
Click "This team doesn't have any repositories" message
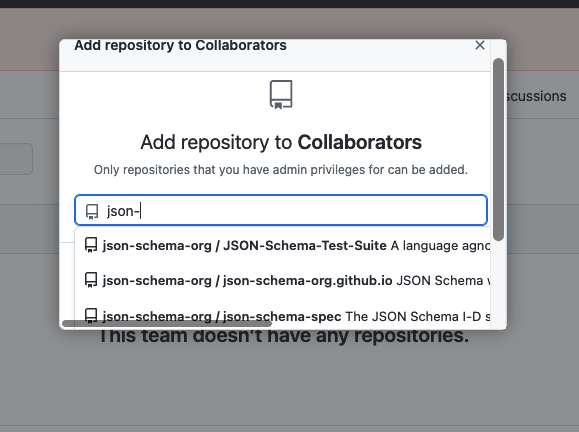(x=284, y=336)
